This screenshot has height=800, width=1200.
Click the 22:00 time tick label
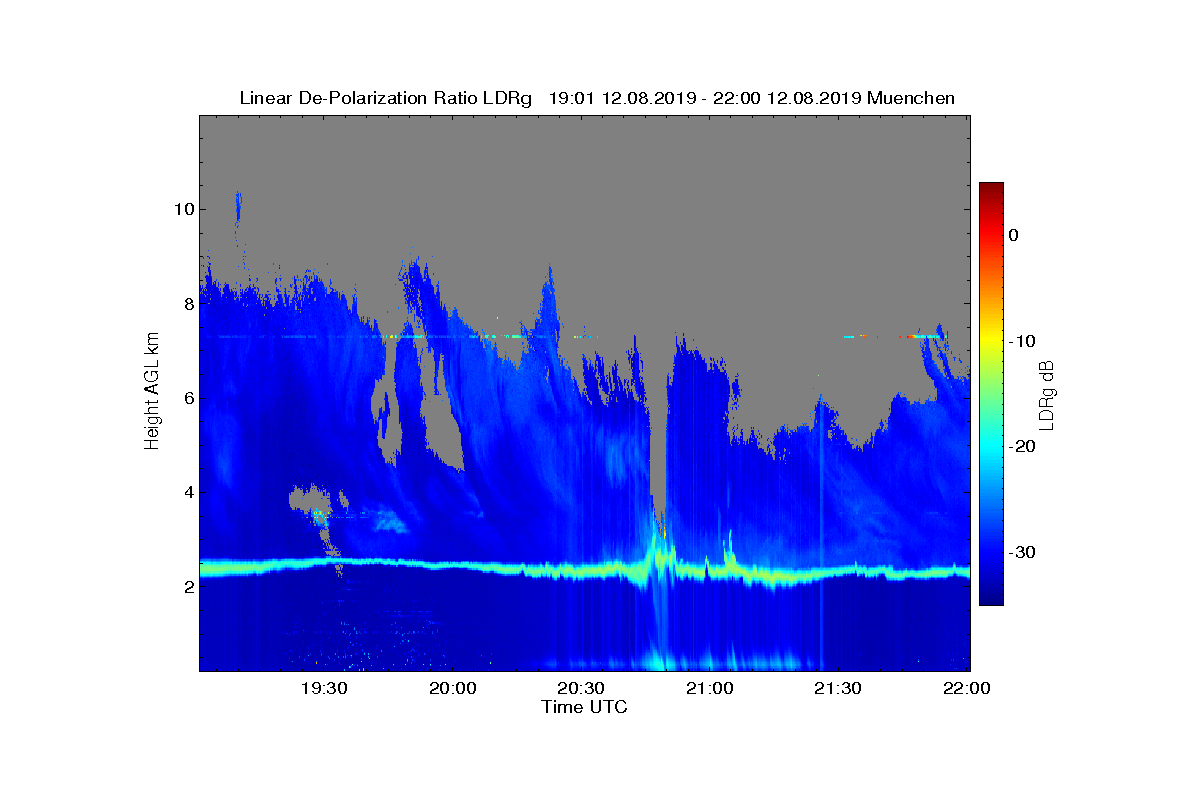(x=967, y=688)
